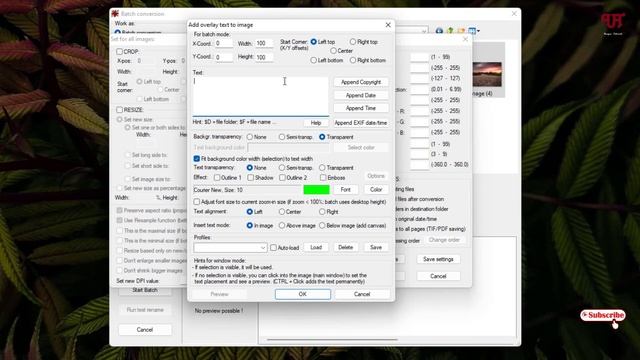Click the X-Coord input field
Image resolution: width=640 pixels, height=360 pixels.
[224, 43]
